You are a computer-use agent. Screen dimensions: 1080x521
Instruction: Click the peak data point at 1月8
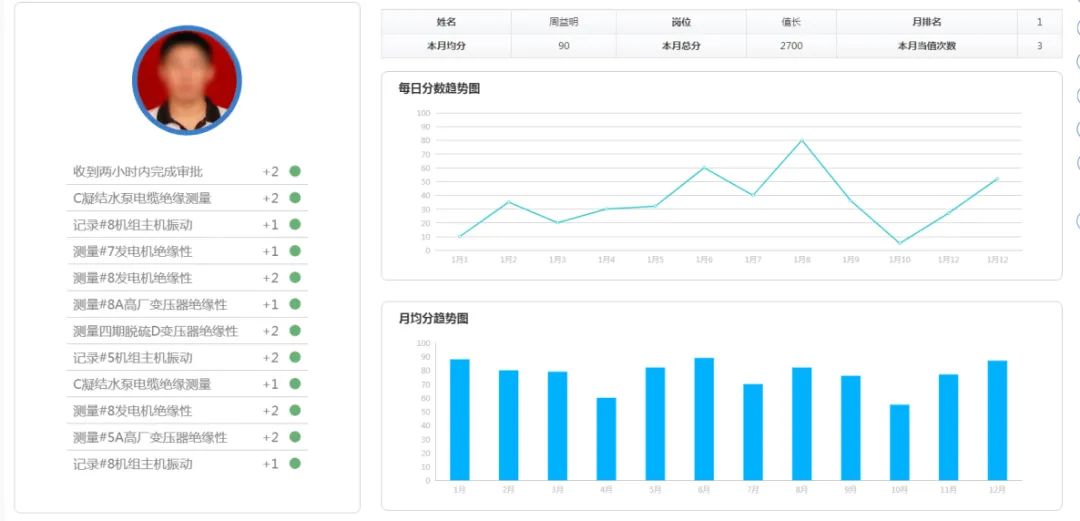tap(802, 140)
